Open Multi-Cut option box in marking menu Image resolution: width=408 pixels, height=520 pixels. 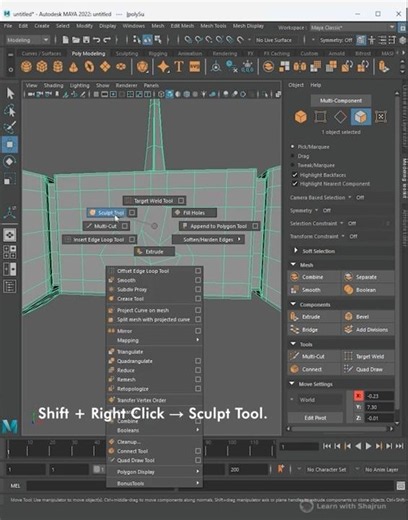(125, 226)
